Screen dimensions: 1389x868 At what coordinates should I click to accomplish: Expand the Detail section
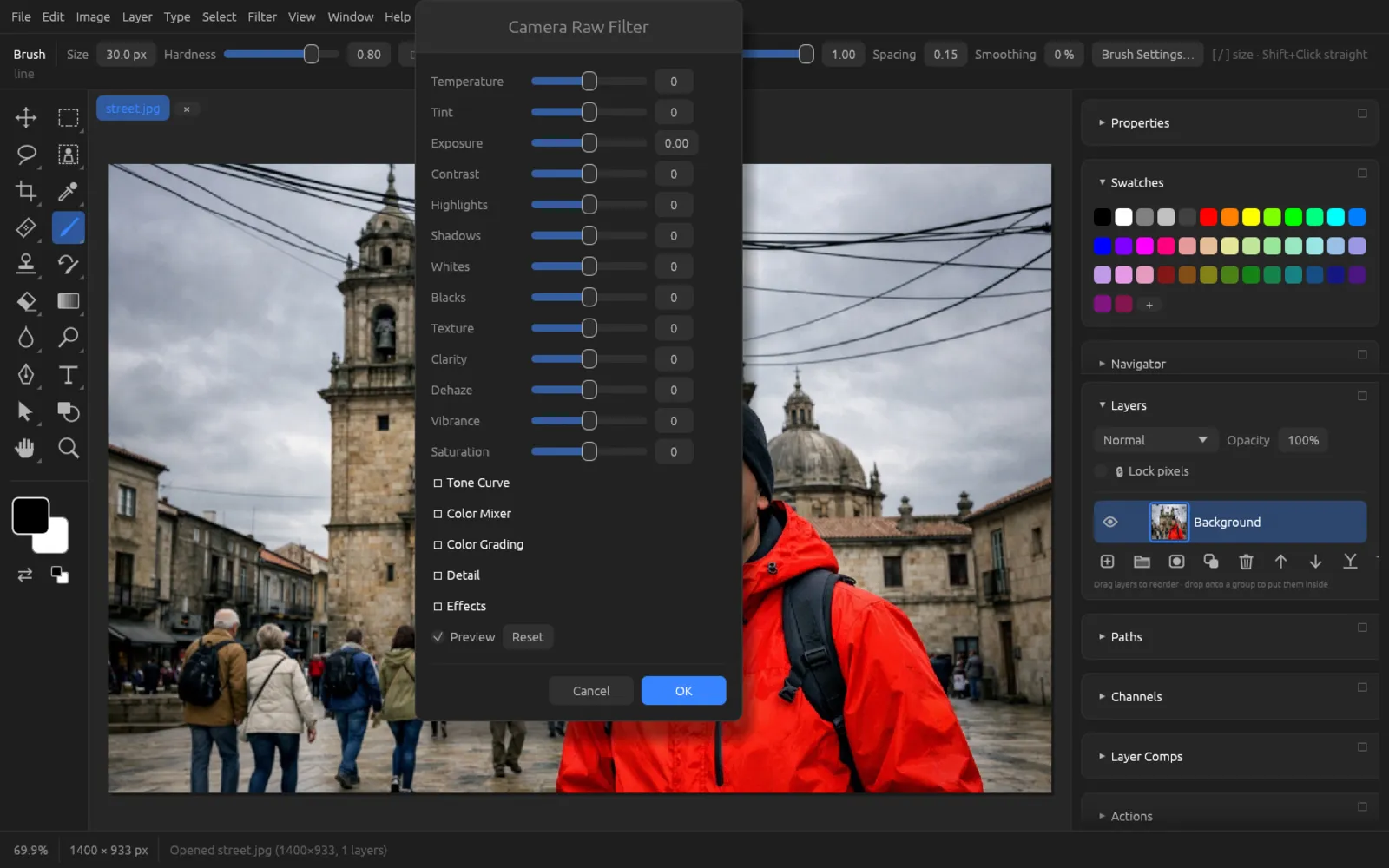[x=456, y=575]
